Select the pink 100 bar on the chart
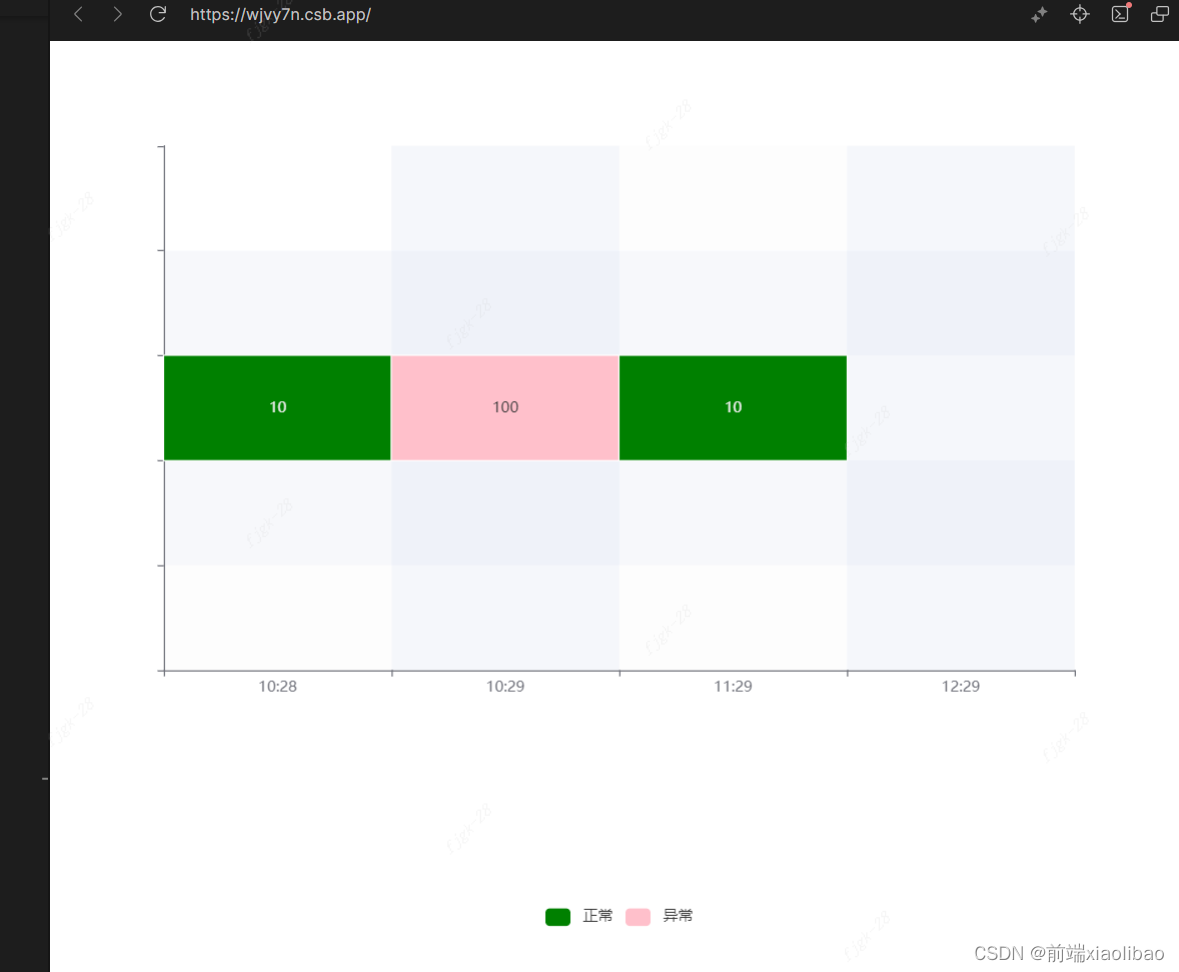 pos(505,407)
